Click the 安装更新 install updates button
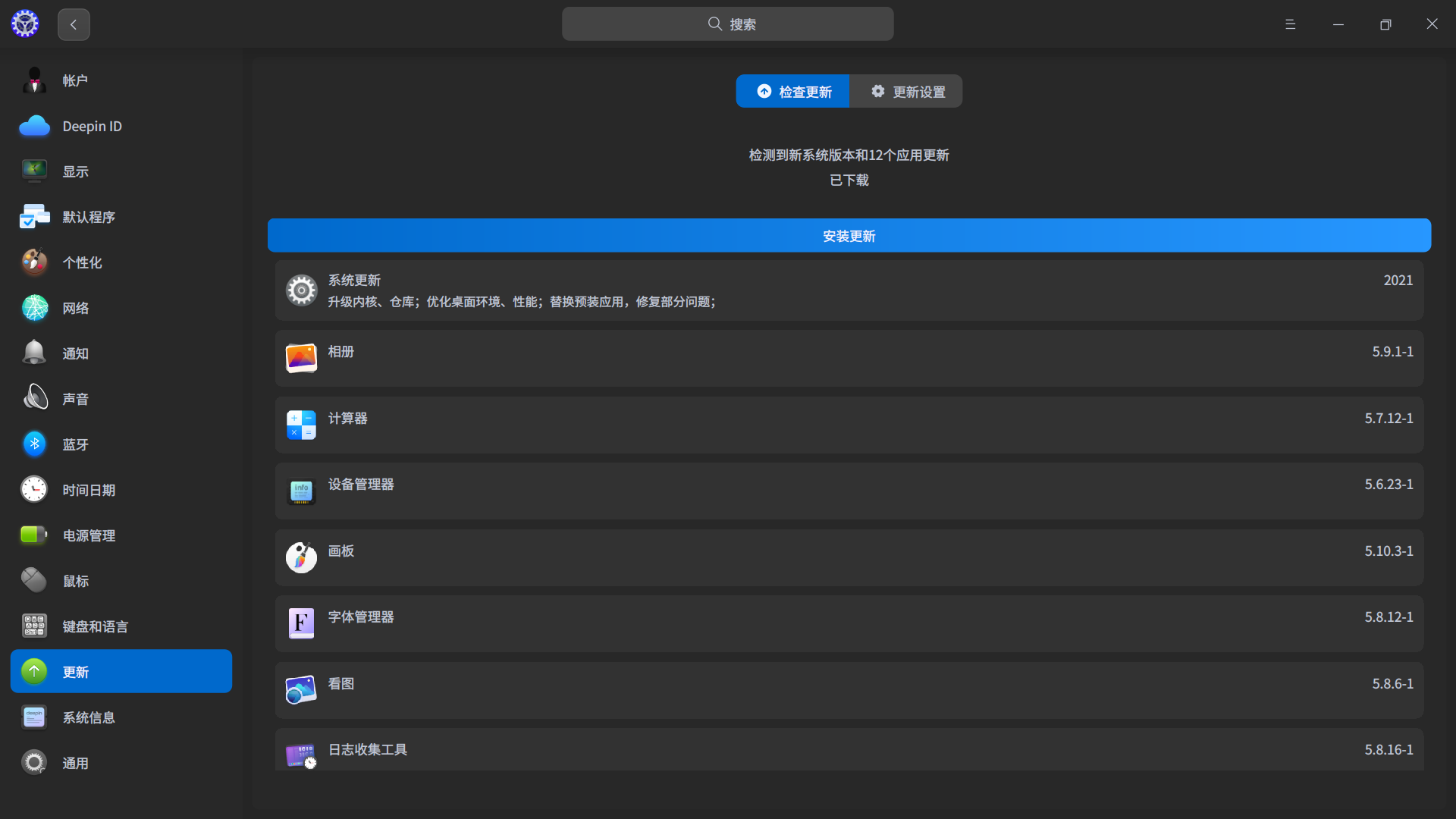 click(849, 236)
